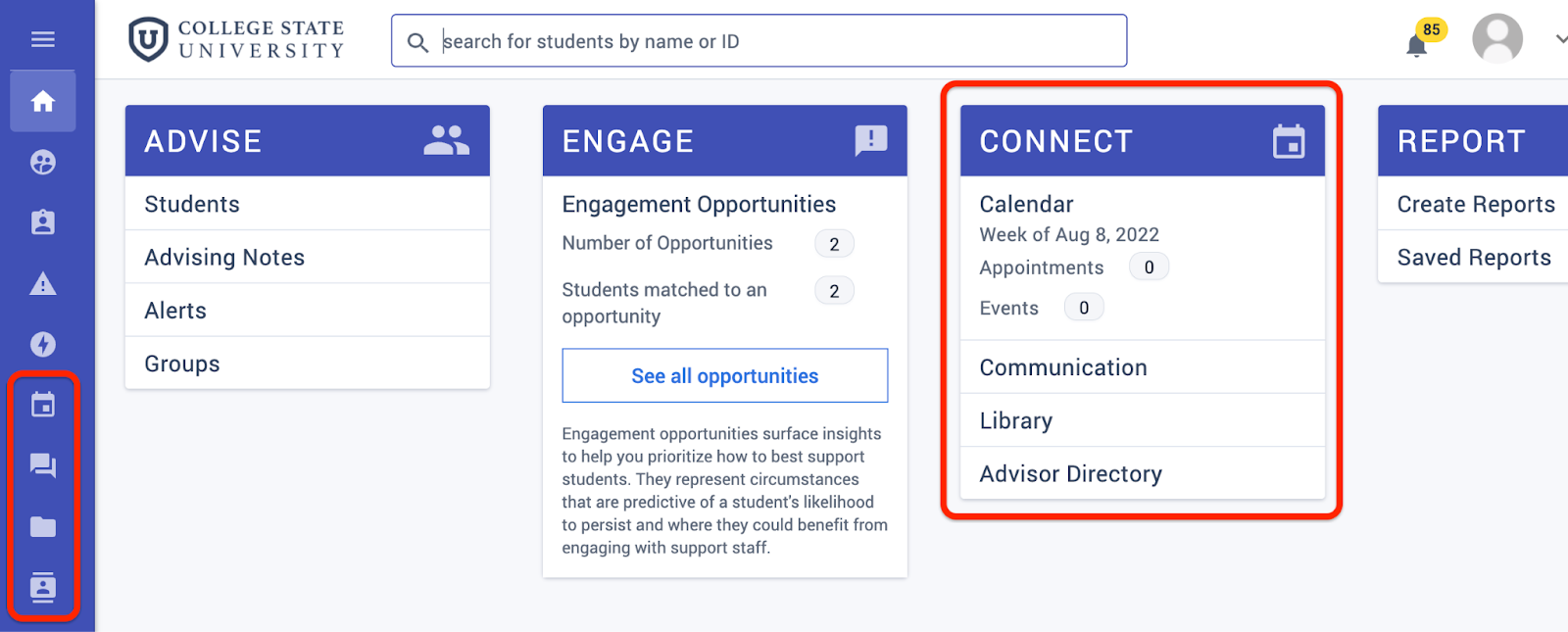Screen dimensions: 1568x632
Task: Open the Calendar icon in the sidebar
Action: [42, 405]
